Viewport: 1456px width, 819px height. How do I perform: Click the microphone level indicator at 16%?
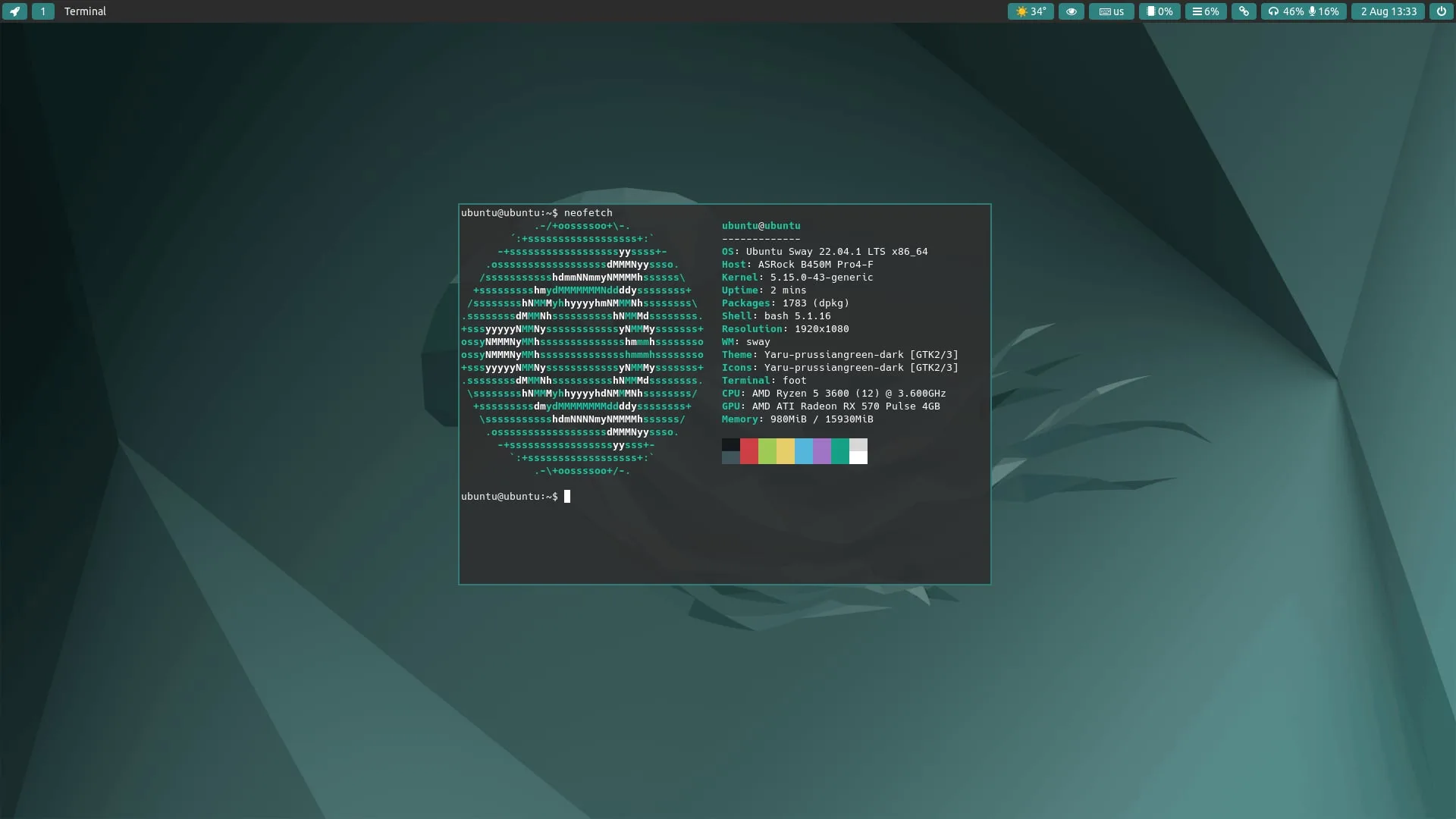1324,11
